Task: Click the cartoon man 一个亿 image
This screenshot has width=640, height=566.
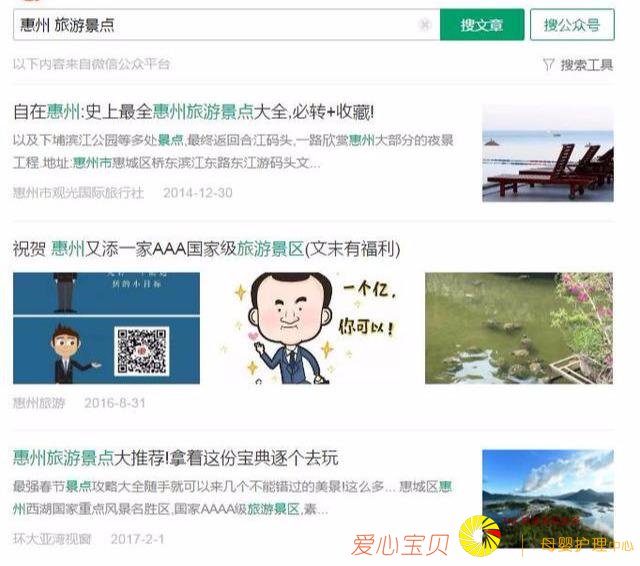Action: (312, 328)
